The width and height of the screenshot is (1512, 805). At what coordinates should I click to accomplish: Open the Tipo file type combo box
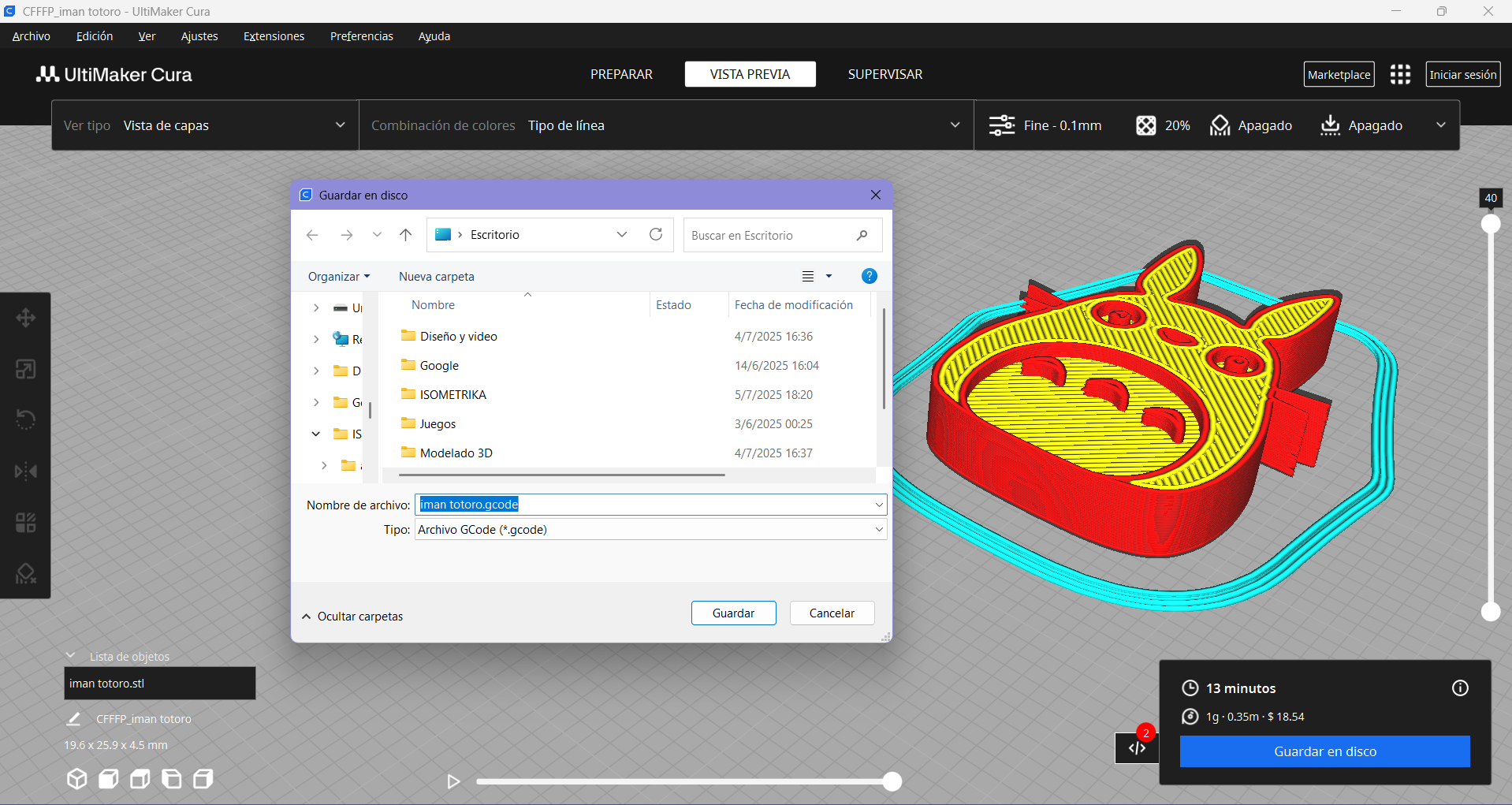[650, 530]
